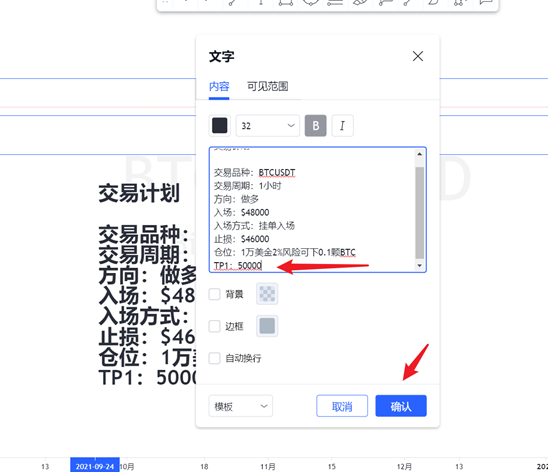Enable the 边框 checkbox
Screen dimensions: 548x472
tap(214, 326)
